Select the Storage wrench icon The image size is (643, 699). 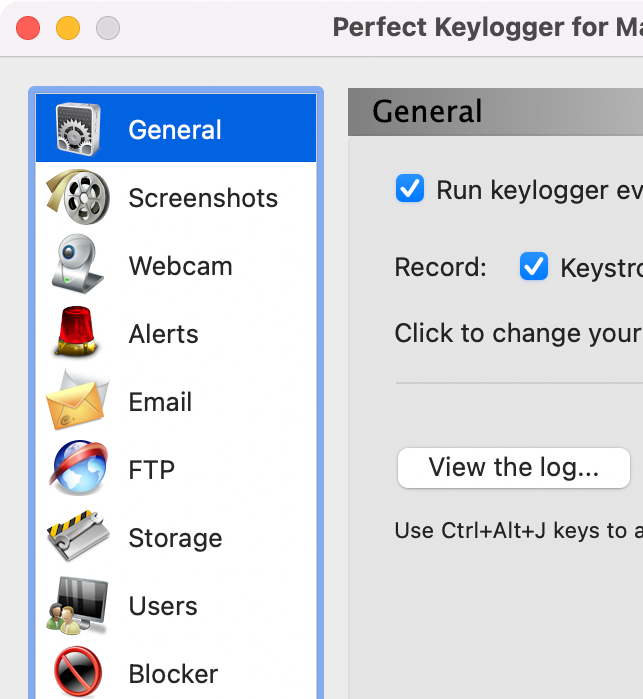78,535
